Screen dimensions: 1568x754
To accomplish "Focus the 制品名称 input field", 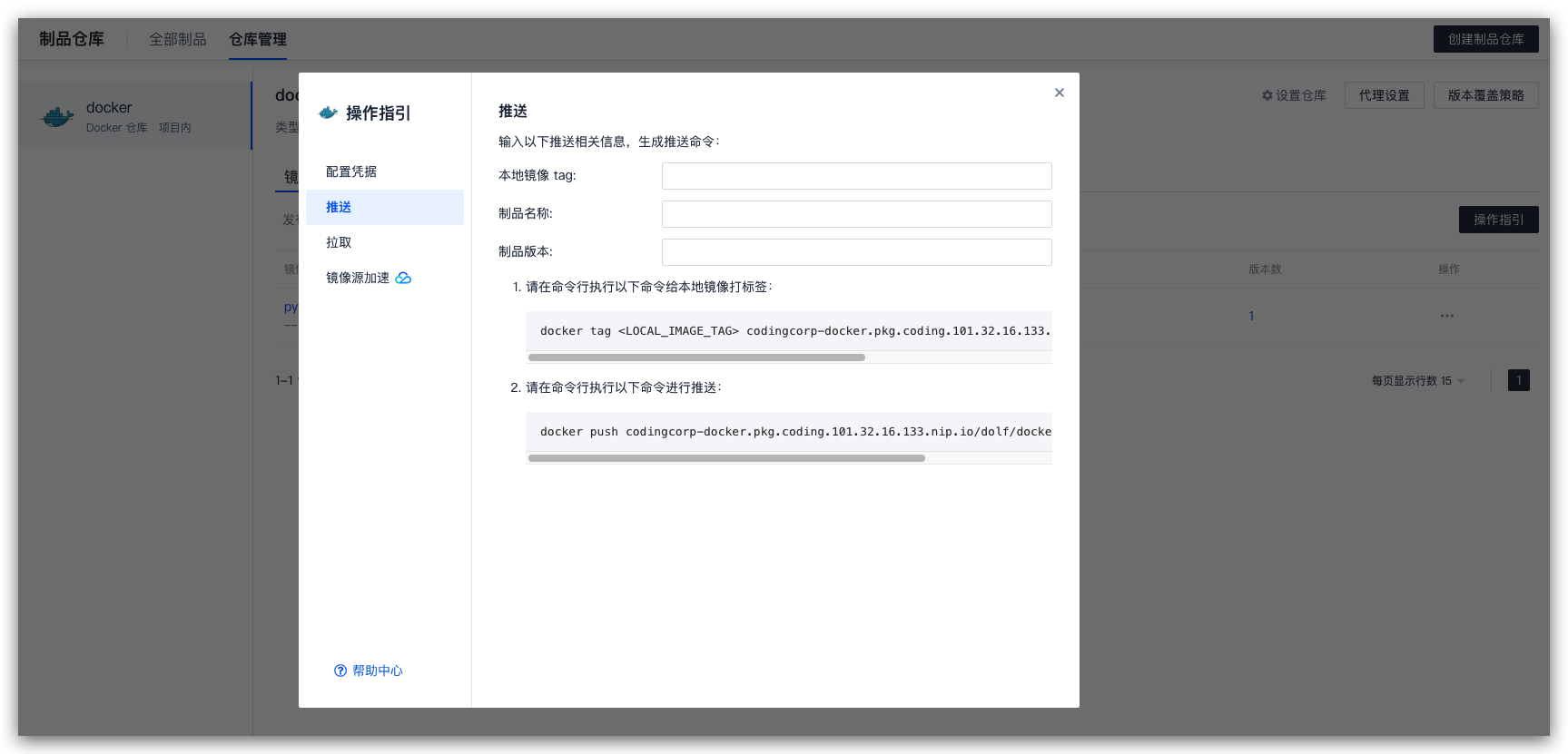I will (856, 214).
